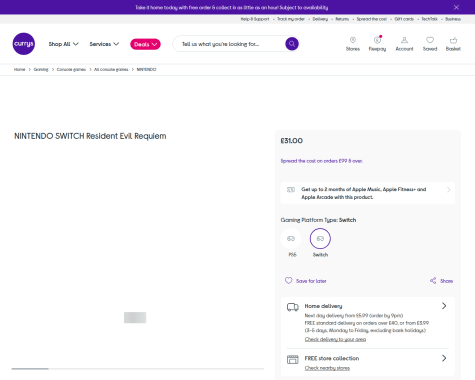Click Spread the cost on orders link

point(322,161)
